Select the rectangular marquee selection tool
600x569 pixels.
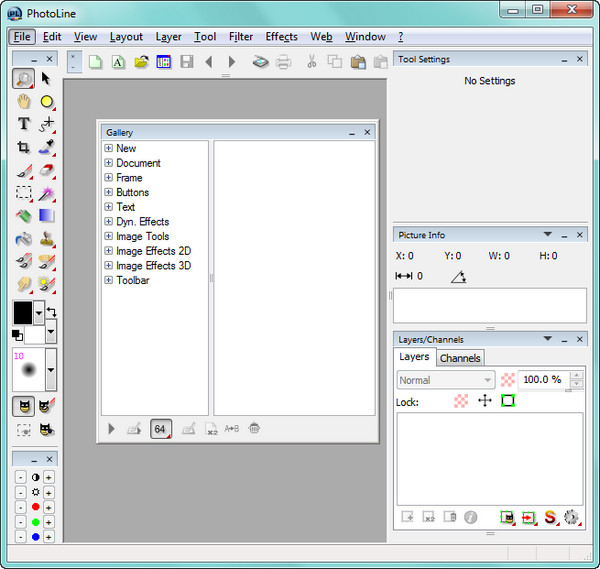(23, 193)
